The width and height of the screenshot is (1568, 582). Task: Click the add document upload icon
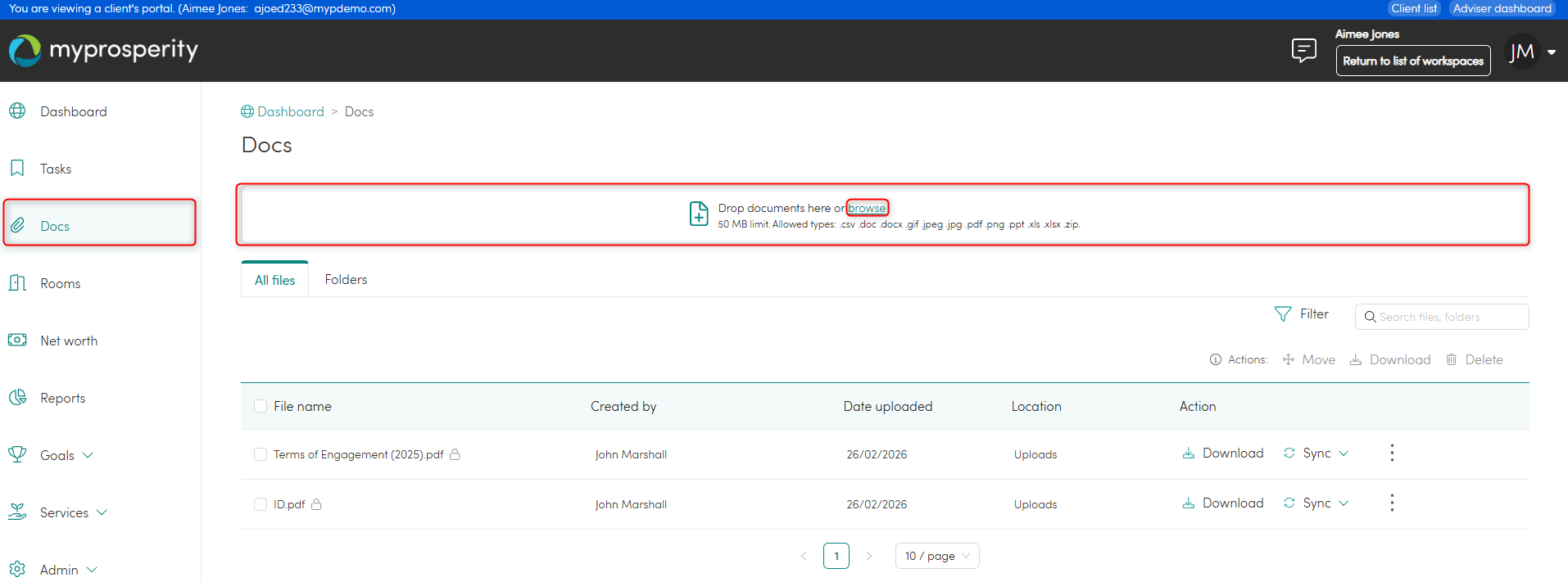[699, 214]
